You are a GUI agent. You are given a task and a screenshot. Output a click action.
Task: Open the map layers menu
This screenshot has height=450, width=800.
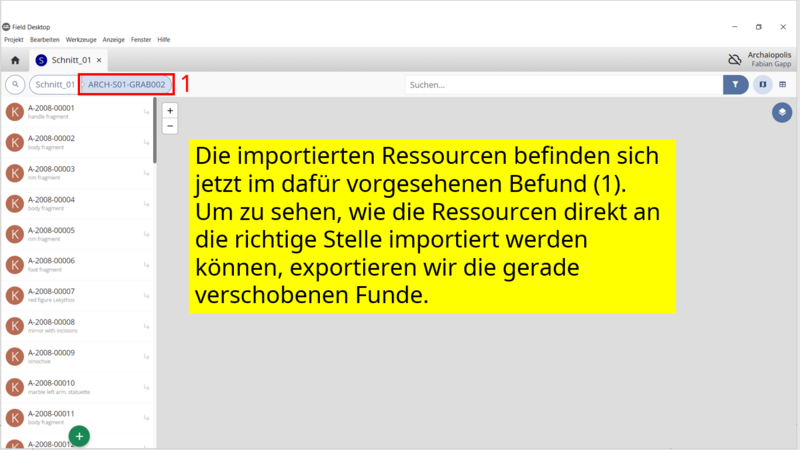(781, 113)
